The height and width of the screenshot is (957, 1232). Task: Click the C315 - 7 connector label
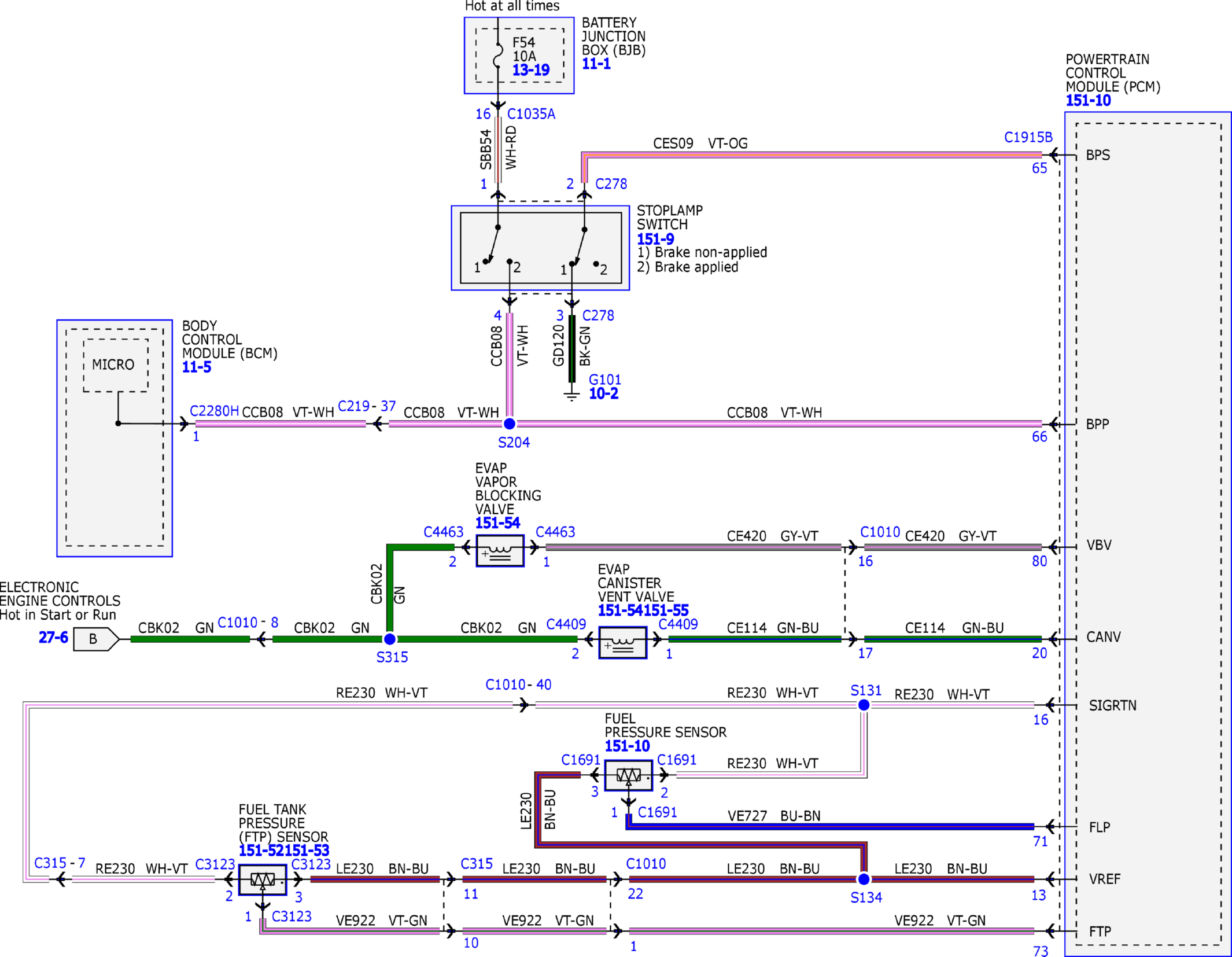point(60,863)
